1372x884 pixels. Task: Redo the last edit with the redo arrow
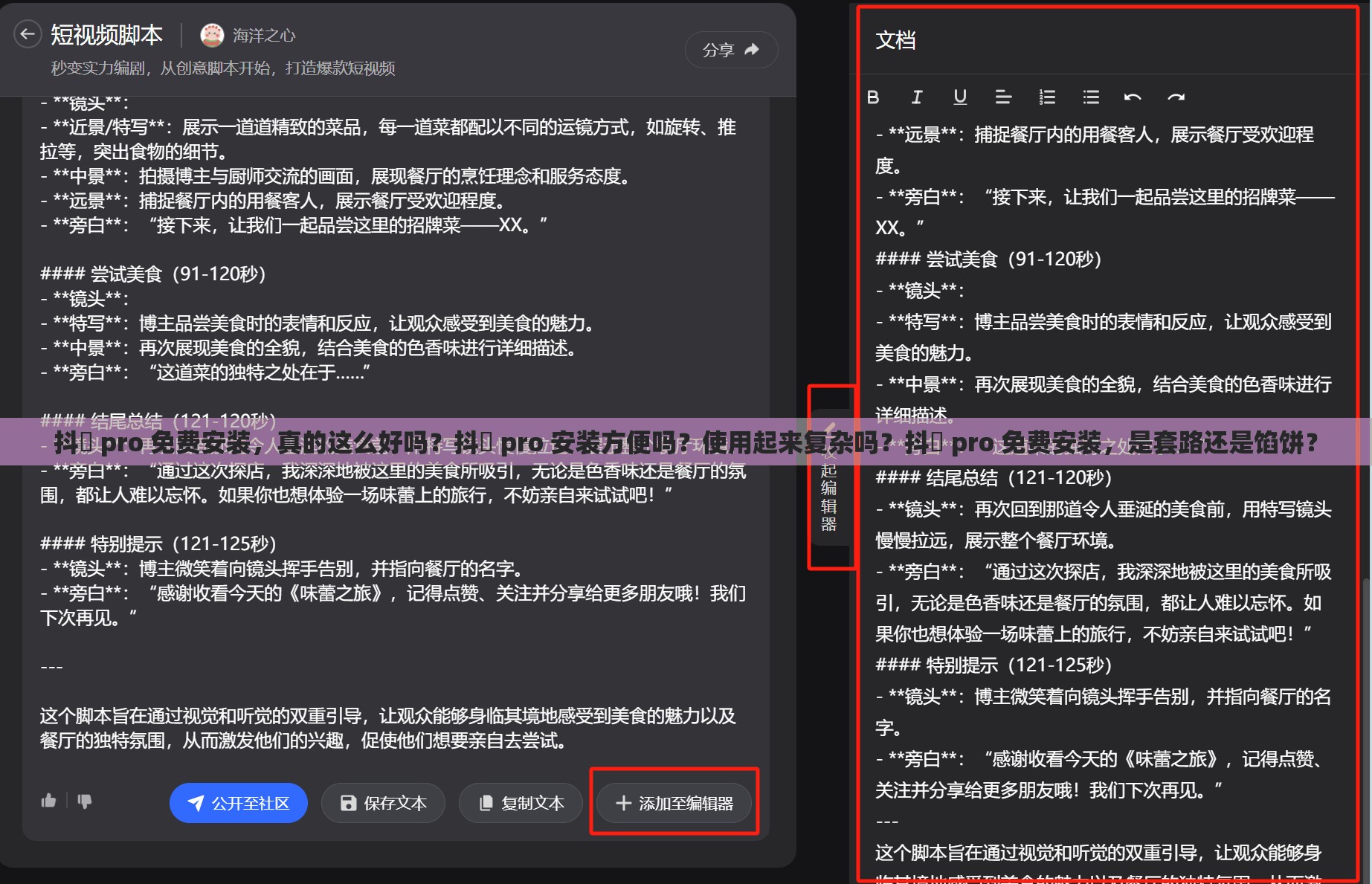pyautogui.click(x=1176, y=97)
